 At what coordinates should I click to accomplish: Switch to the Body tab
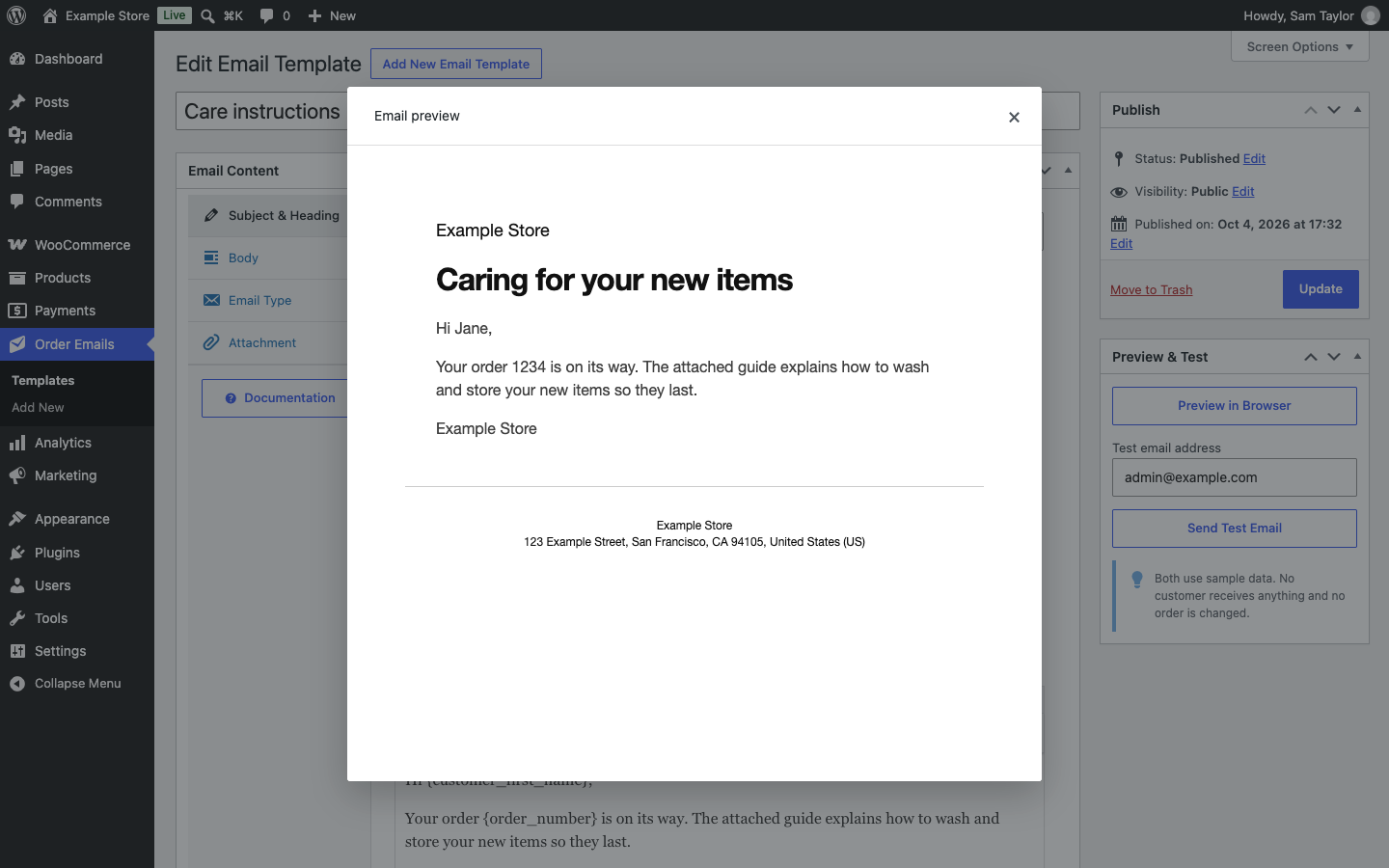tap(268, 258)
